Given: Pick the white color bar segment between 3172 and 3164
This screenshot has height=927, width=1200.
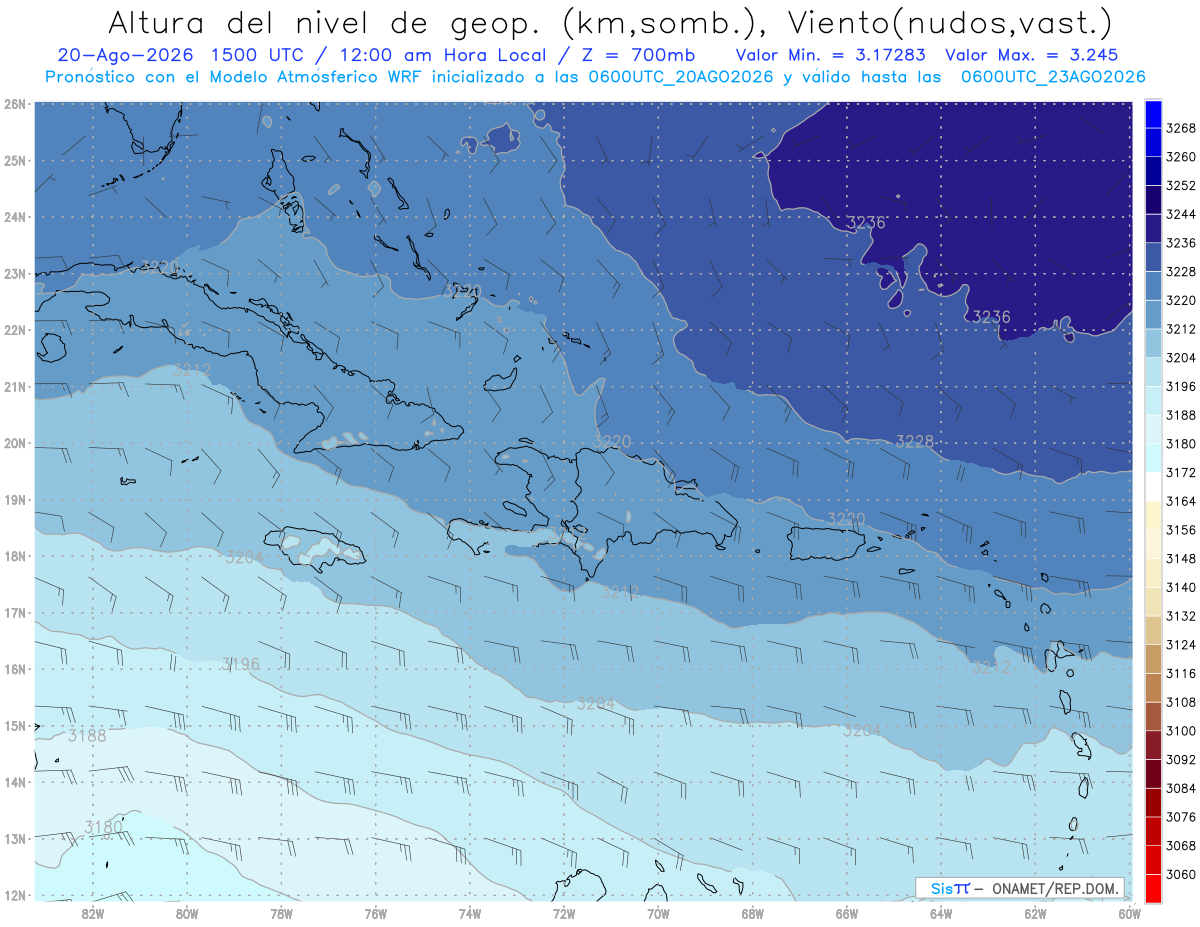Looking at the screenshot, I should 1154,486.
